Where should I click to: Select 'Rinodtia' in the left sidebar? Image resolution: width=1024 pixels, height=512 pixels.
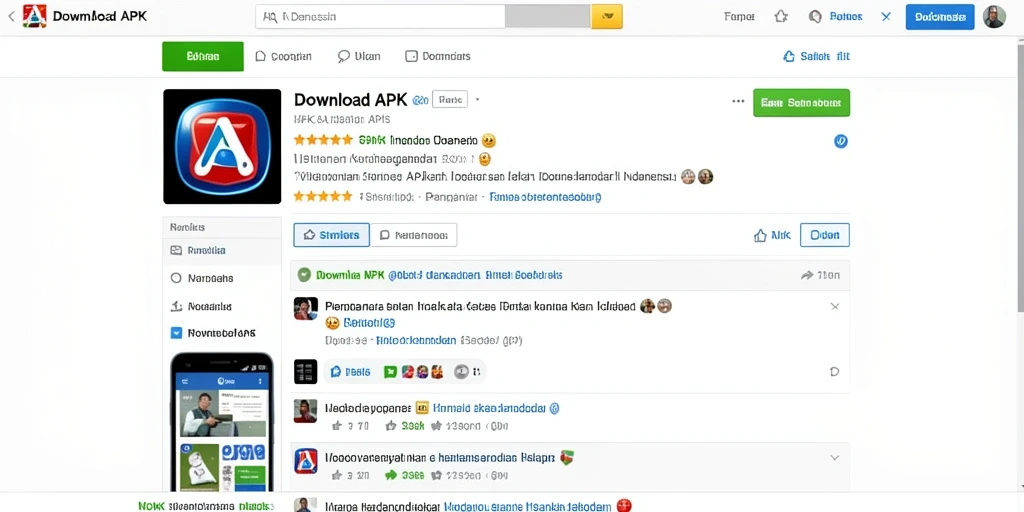coord(222,250)
